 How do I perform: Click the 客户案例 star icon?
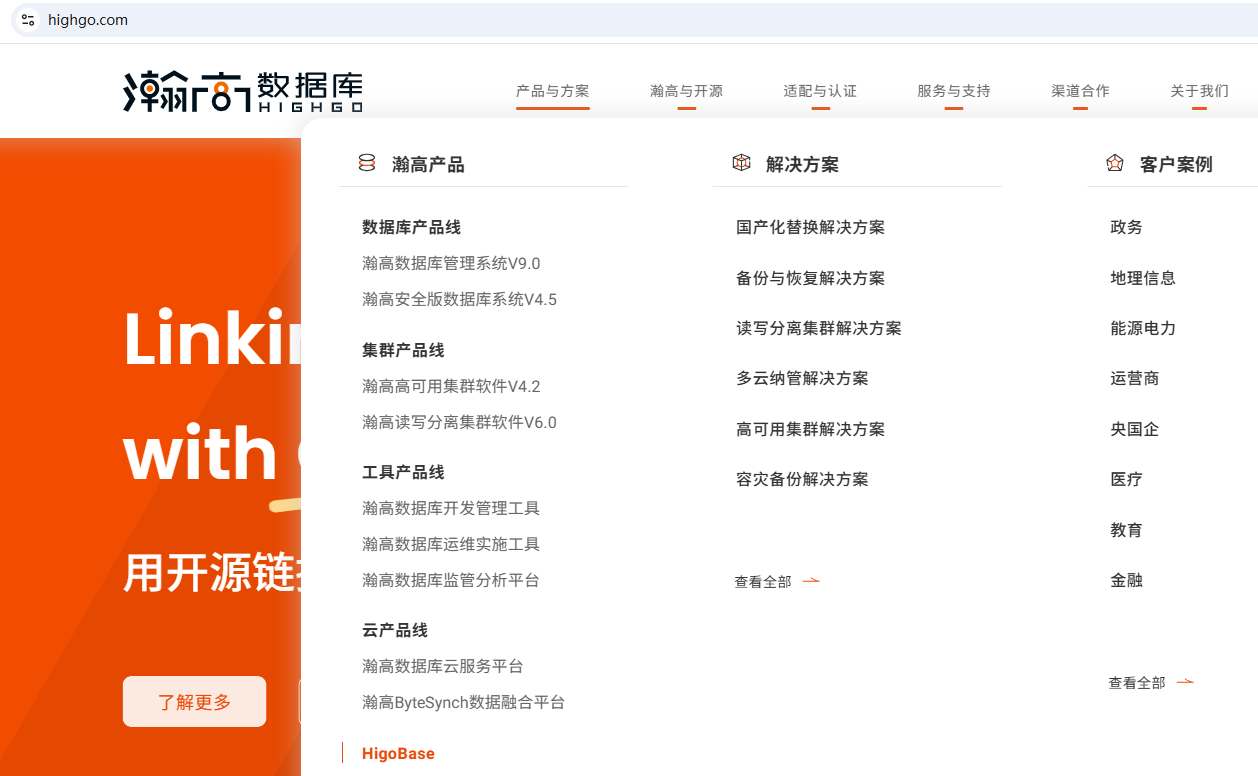tap(1115, 163)
